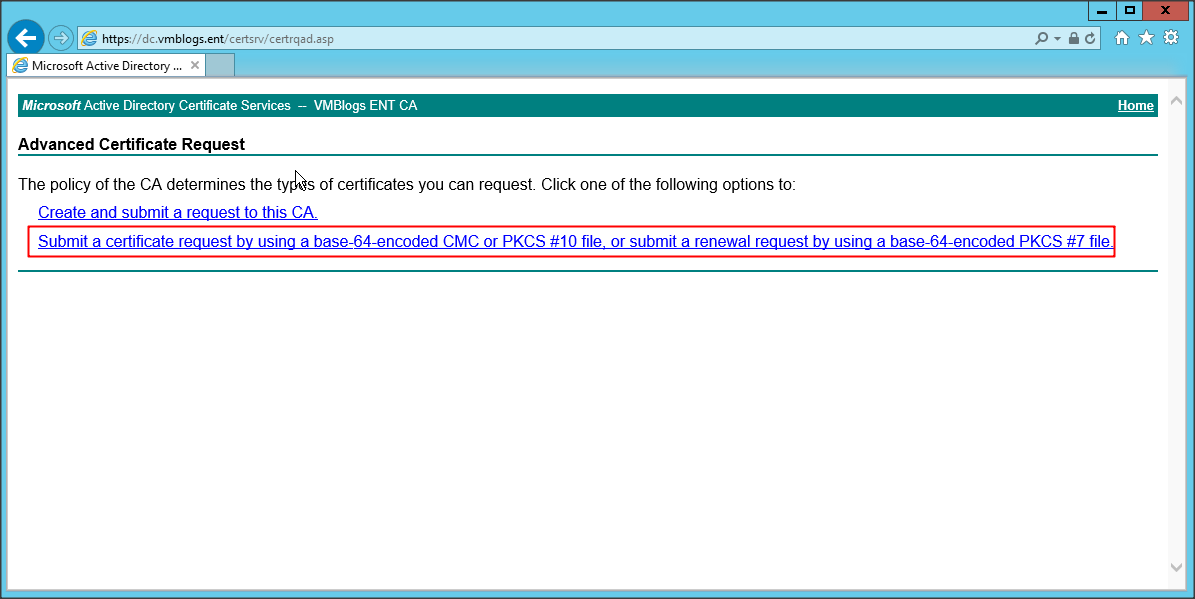Open the address bar autocomplete dropdown arrow
Screen dimensions: 1195x599
[x=1056, y=38]
